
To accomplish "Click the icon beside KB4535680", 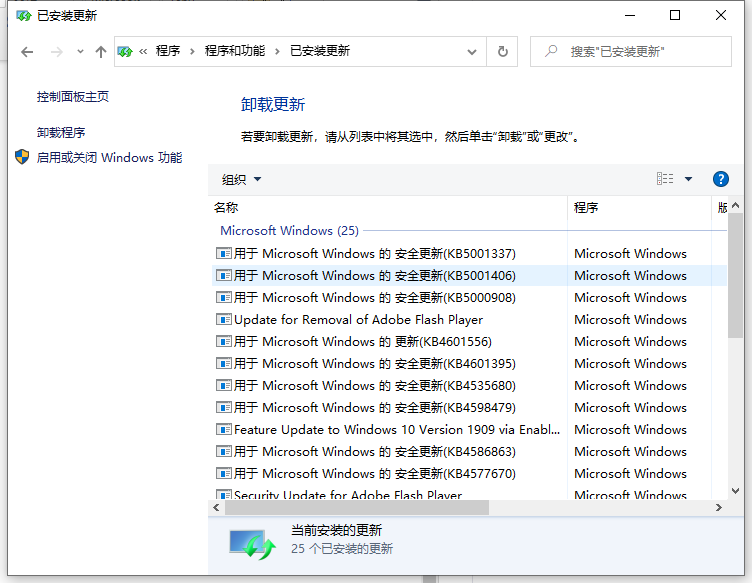I will pyautogui.click(x=223, y=385).
